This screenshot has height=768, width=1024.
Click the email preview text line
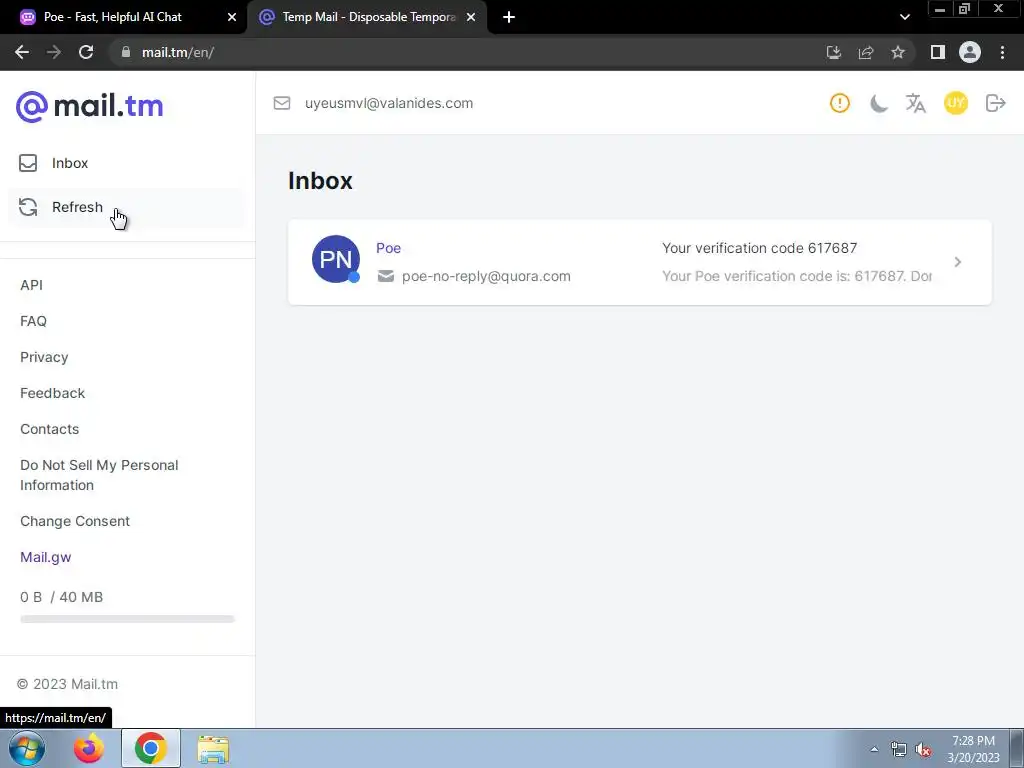tap(797, 276)
